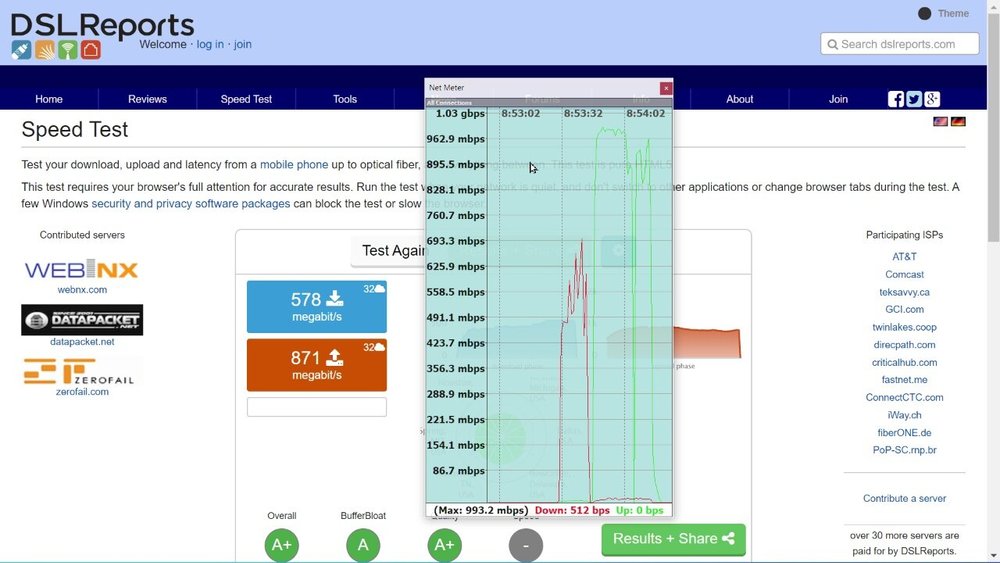Open the Reviews menu item

pos(147,99)
